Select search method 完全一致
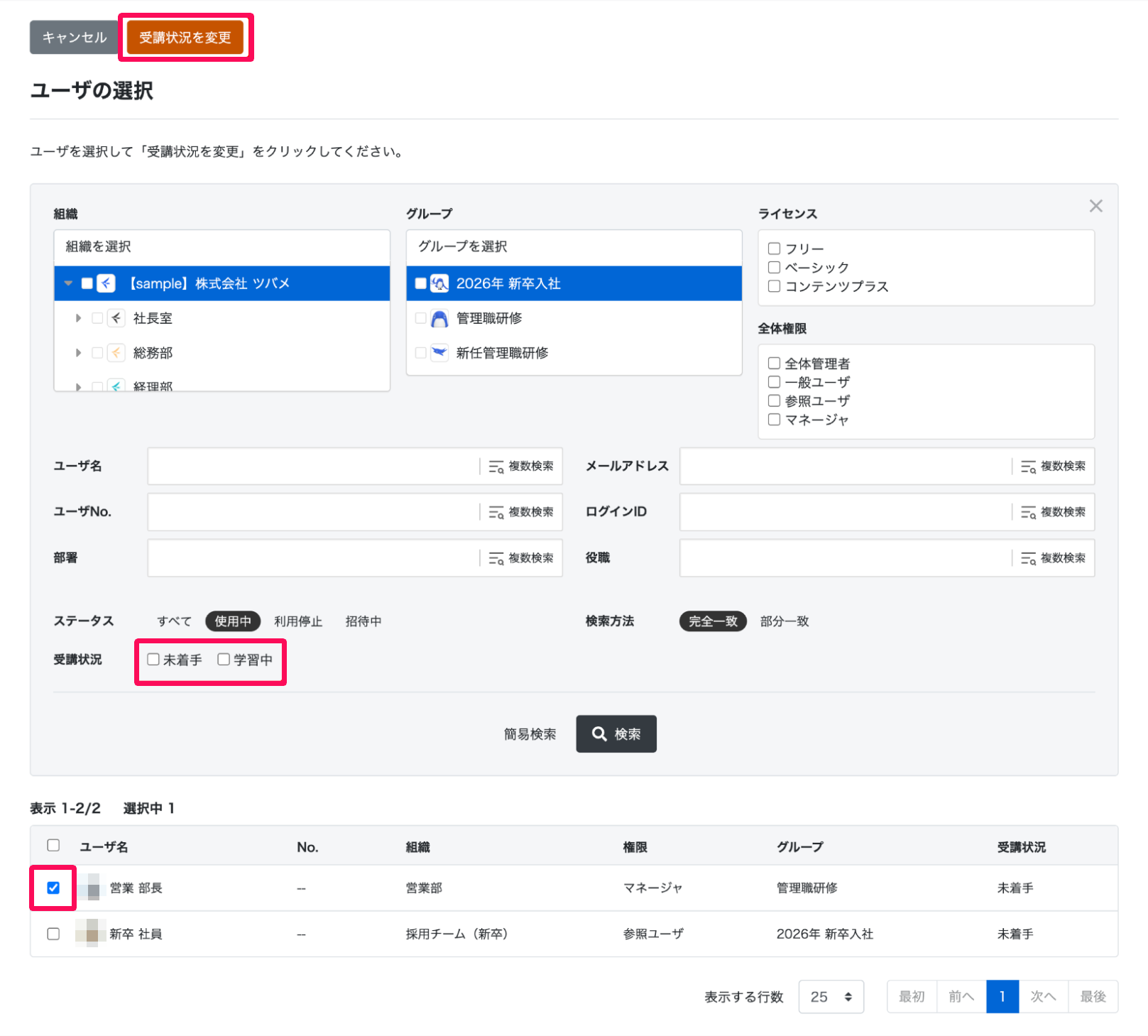 coord(713,621)
